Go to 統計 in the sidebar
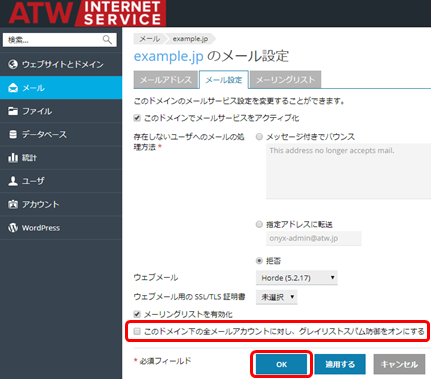 (61, 158)
